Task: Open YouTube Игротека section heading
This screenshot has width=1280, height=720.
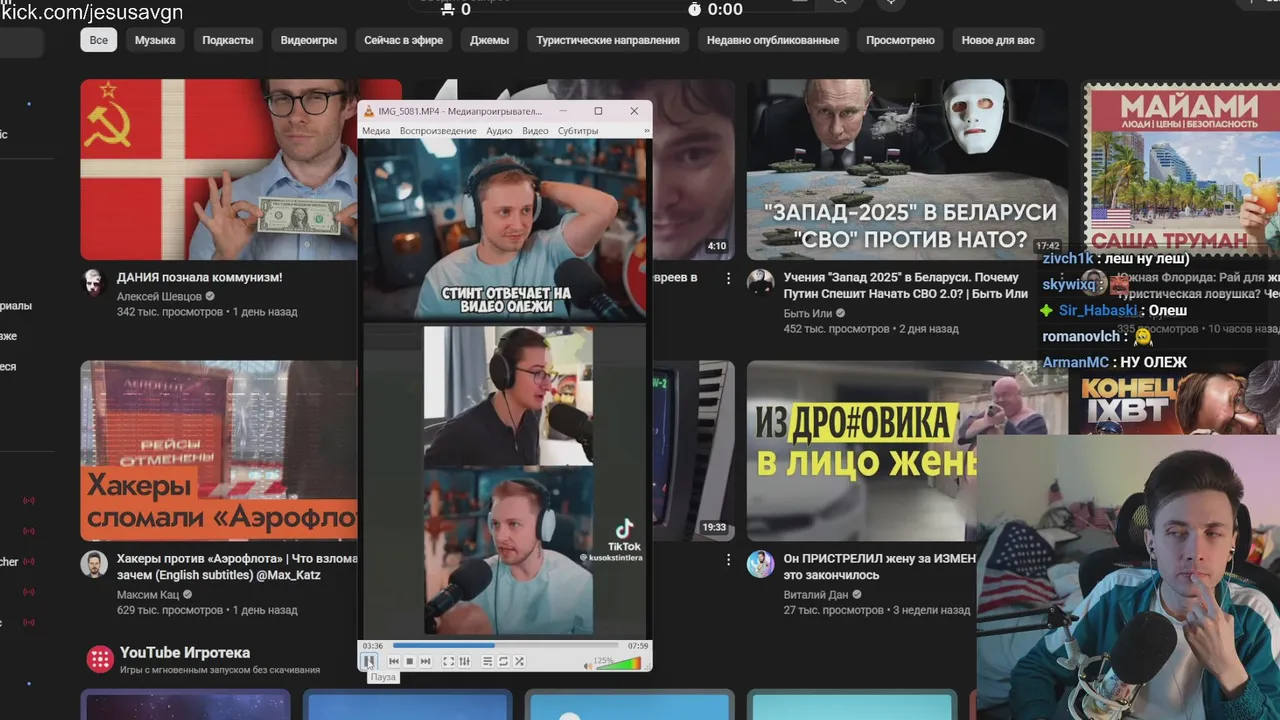Action: 185,652
